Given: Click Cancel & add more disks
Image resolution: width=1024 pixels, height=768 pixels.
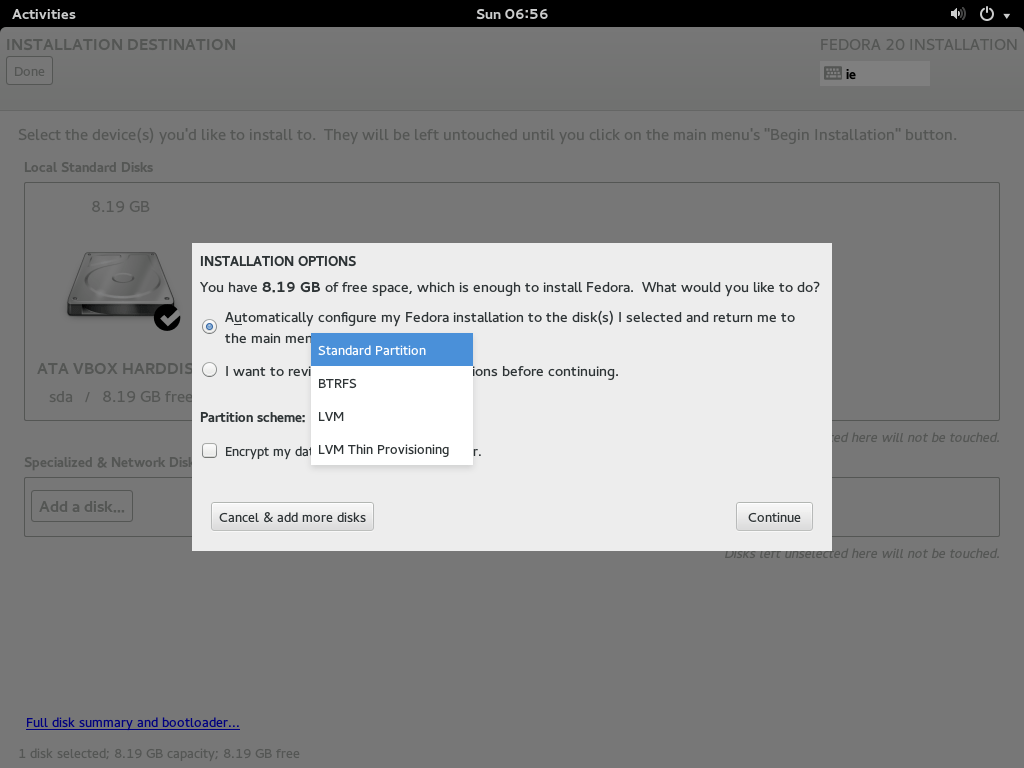Looking at the screenshot, I should 293,517.
